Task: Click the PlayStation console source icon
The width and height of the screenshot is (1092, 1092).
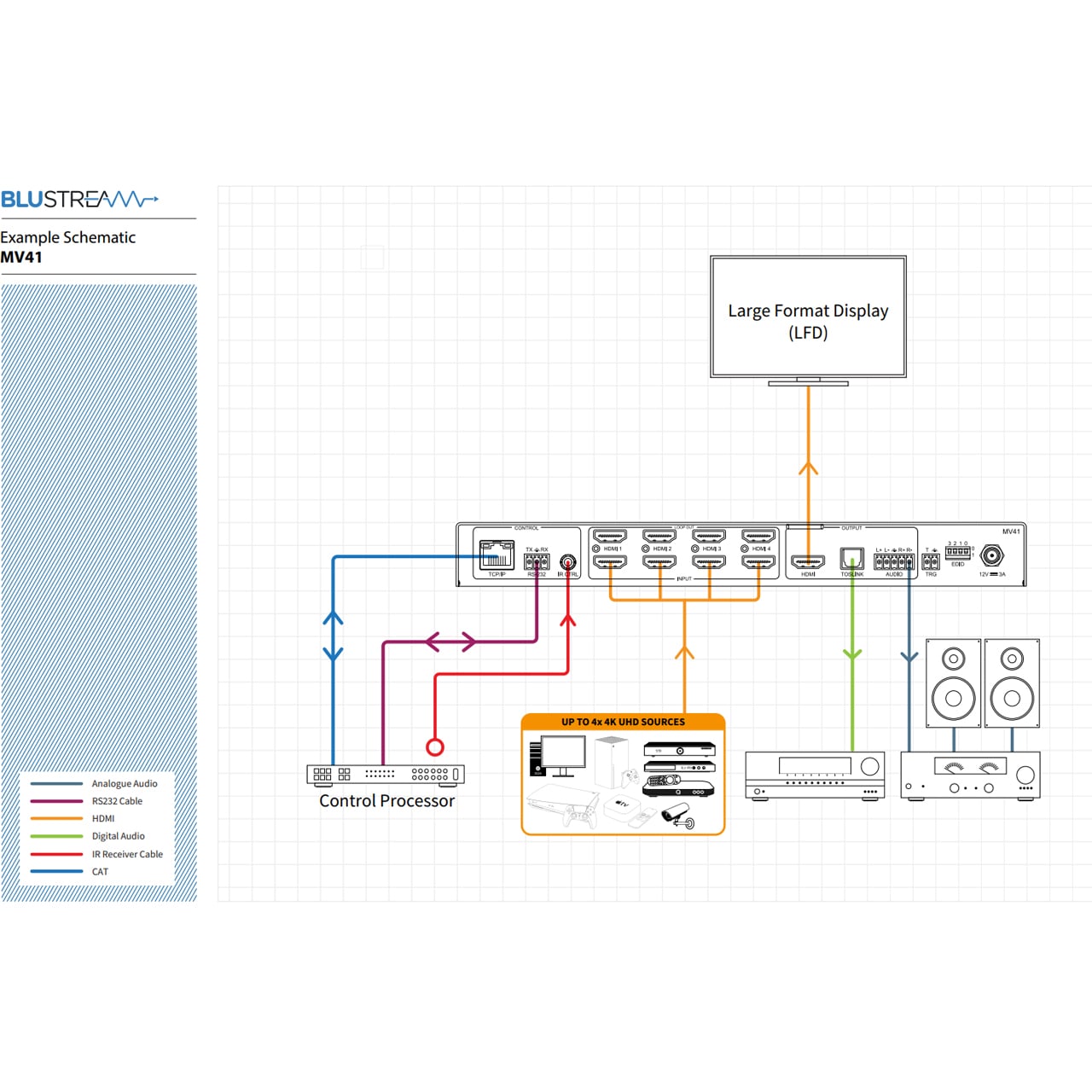Action: 563,808
